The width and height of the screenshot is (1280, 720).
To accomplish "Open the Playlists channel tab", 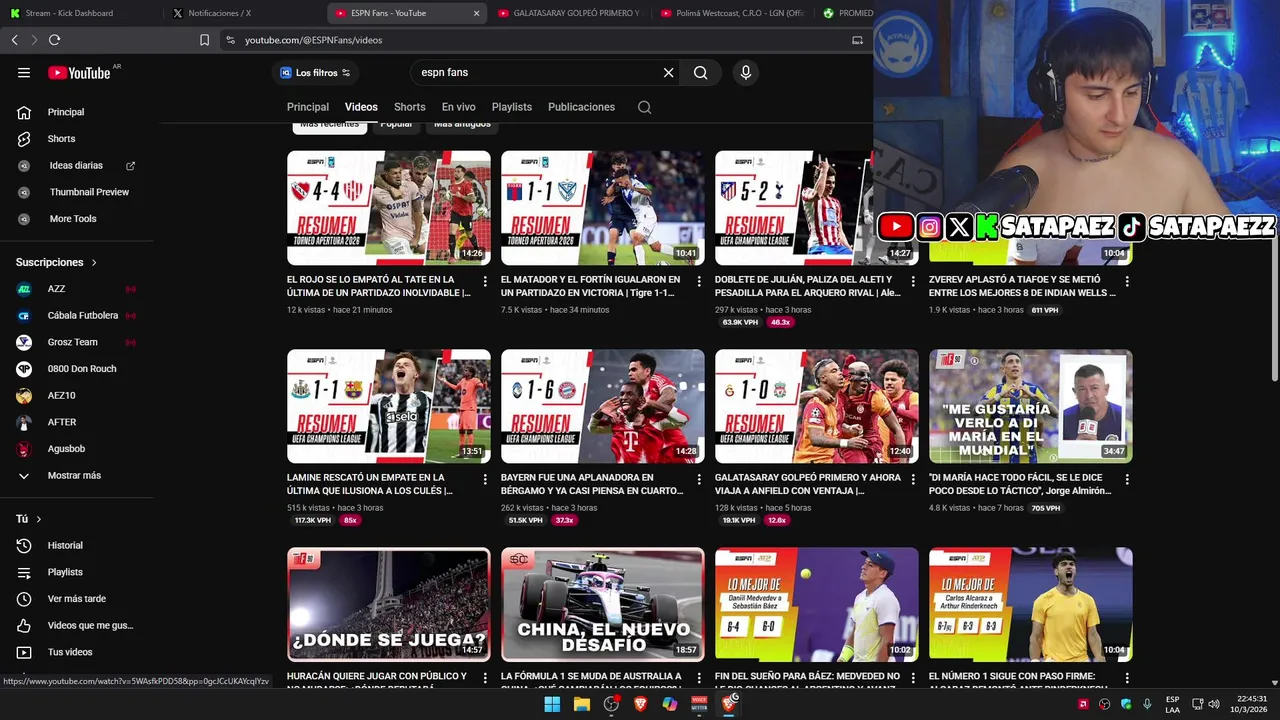I will pos(512,107).
